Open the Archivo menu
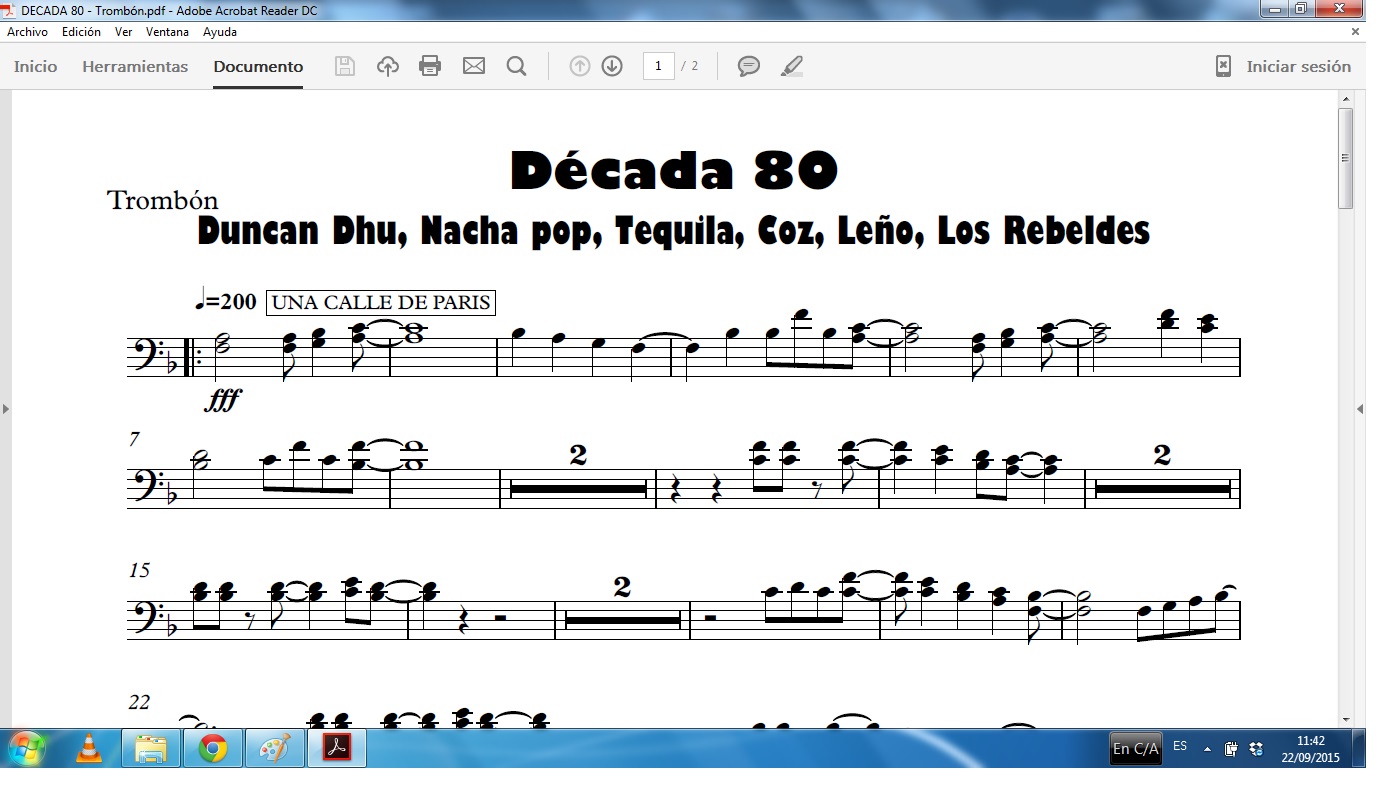Image resolution: width=1376 pixels, height=800 pixels. [x=28, y=32]
